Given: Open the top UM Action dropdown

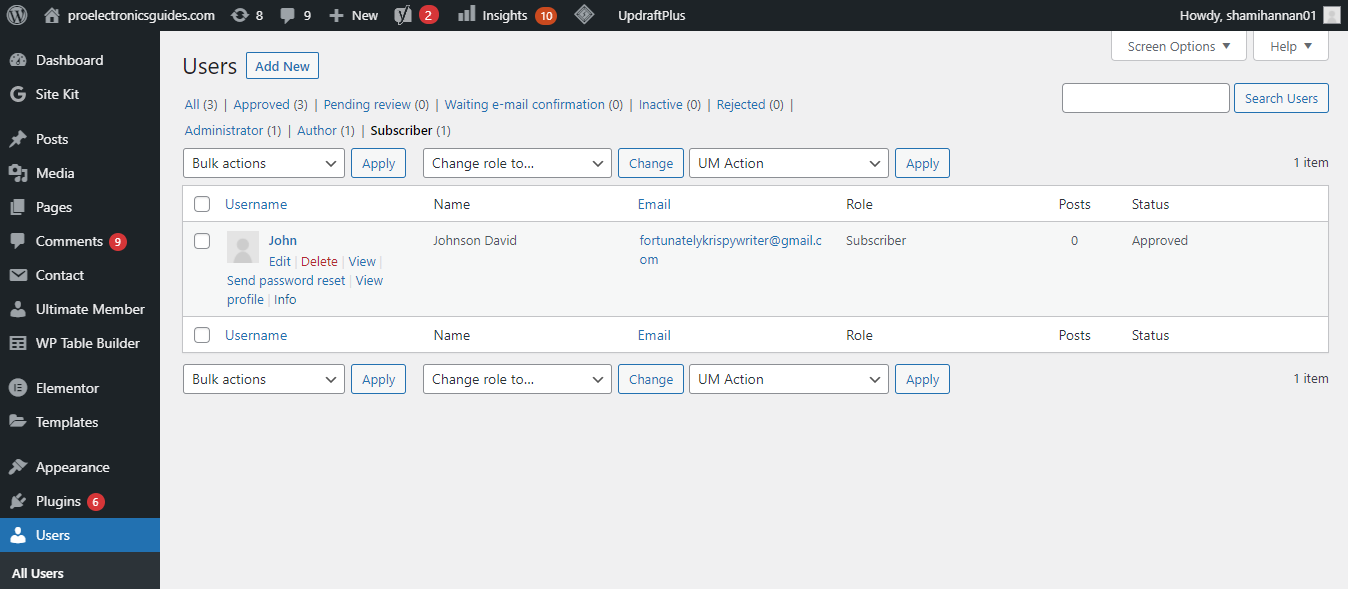Looking at the screenshot, I should [788, 163].
